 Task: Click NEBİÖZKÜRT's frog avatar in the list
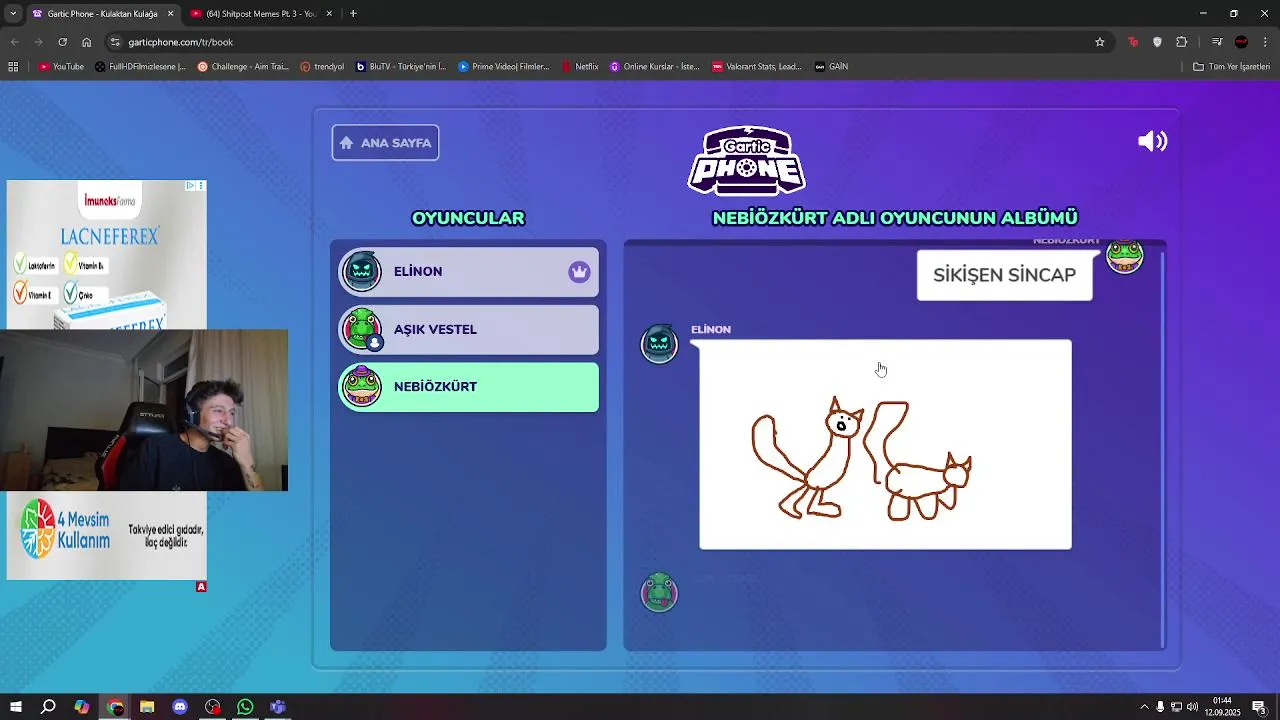pyautogui.click(x=361, y=387)
